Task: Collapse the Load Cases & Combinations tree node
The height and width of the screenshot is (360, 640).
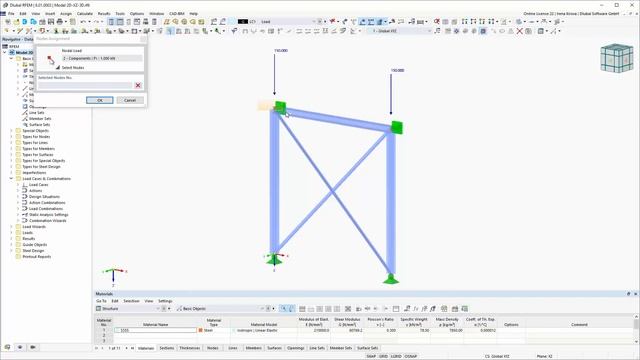Action: (11, 179)
